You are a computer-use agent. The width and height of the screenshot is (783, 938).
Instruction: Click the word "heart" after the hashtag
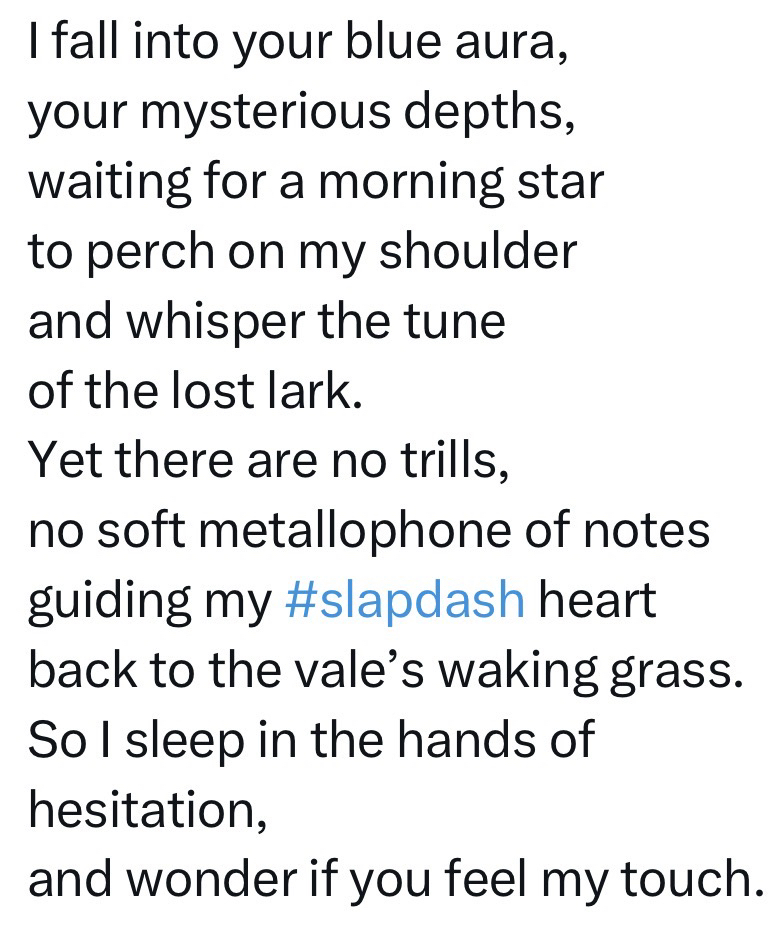pos(597,601)
